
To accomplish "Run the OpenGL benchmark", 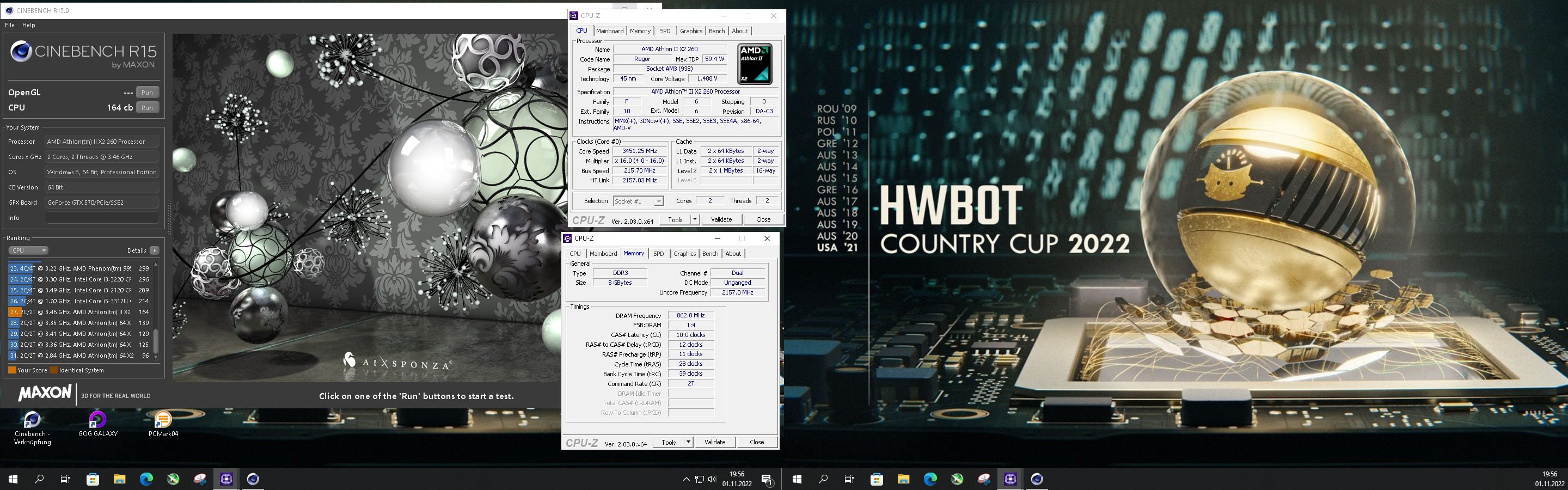I will [148, 93].
